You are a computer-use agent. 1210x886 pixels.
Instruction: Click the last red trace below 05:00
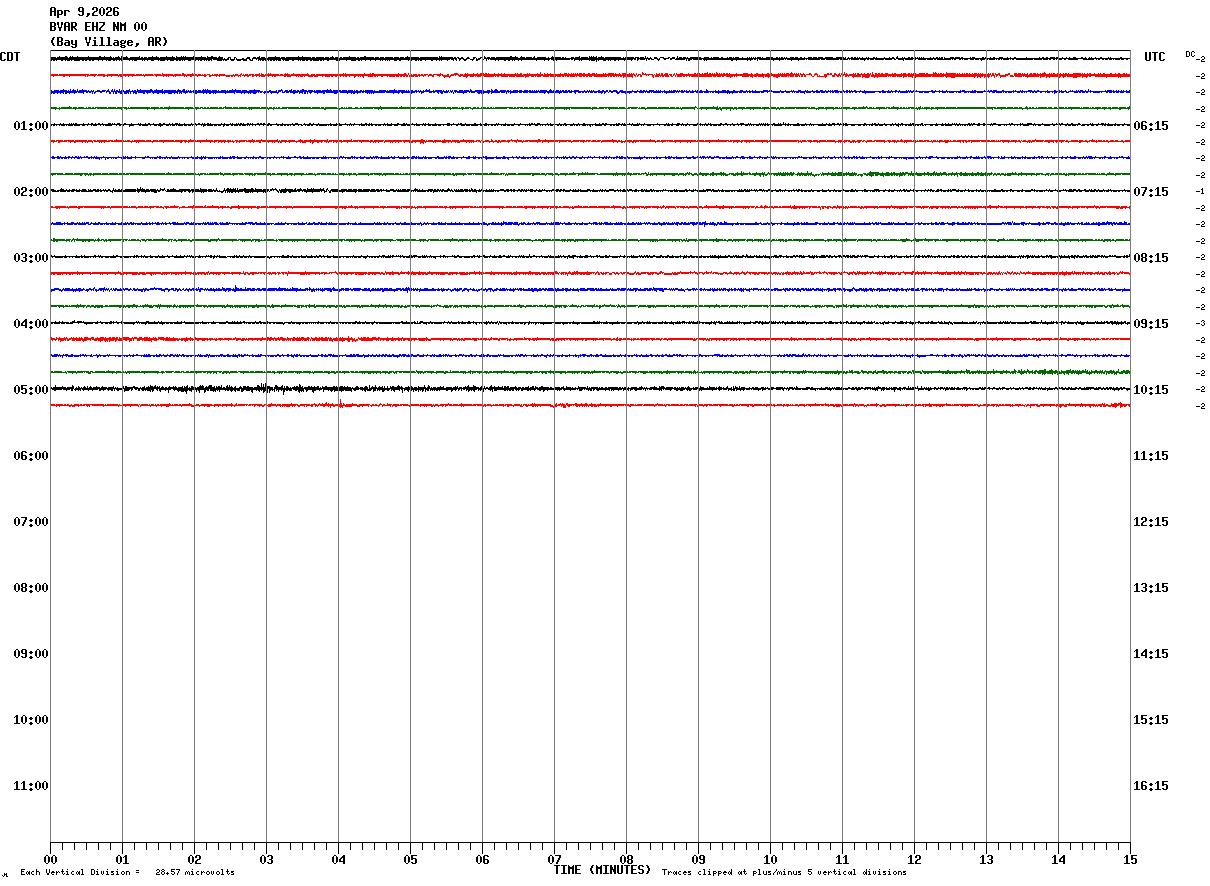tap(590, 405)
